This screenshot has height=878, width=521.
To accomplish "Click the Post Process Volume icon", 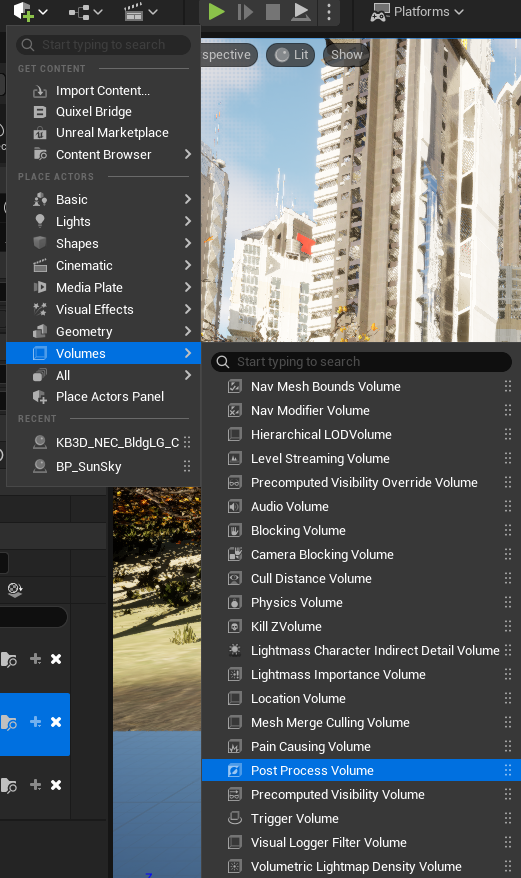I will point(235,770).
